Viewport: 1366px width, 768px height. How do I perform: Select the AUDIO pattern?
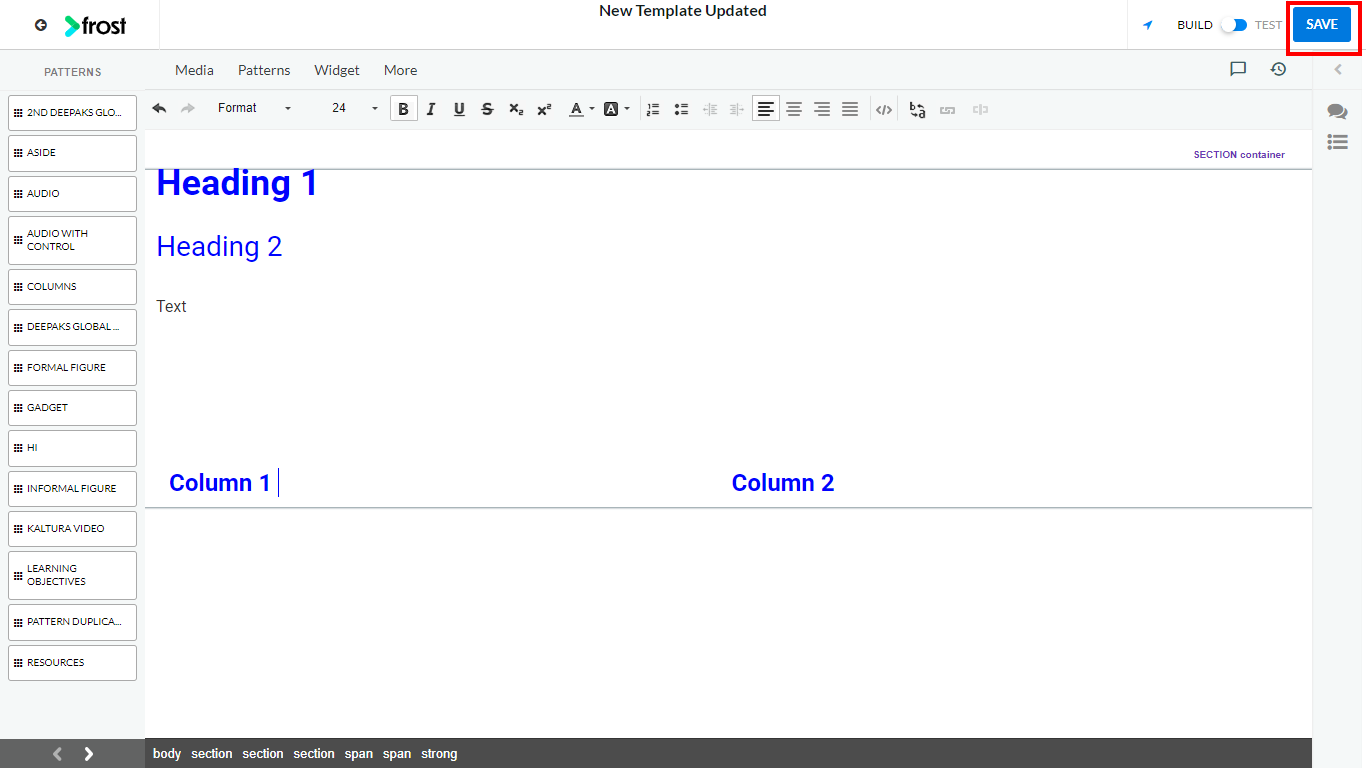click(72, 194)
